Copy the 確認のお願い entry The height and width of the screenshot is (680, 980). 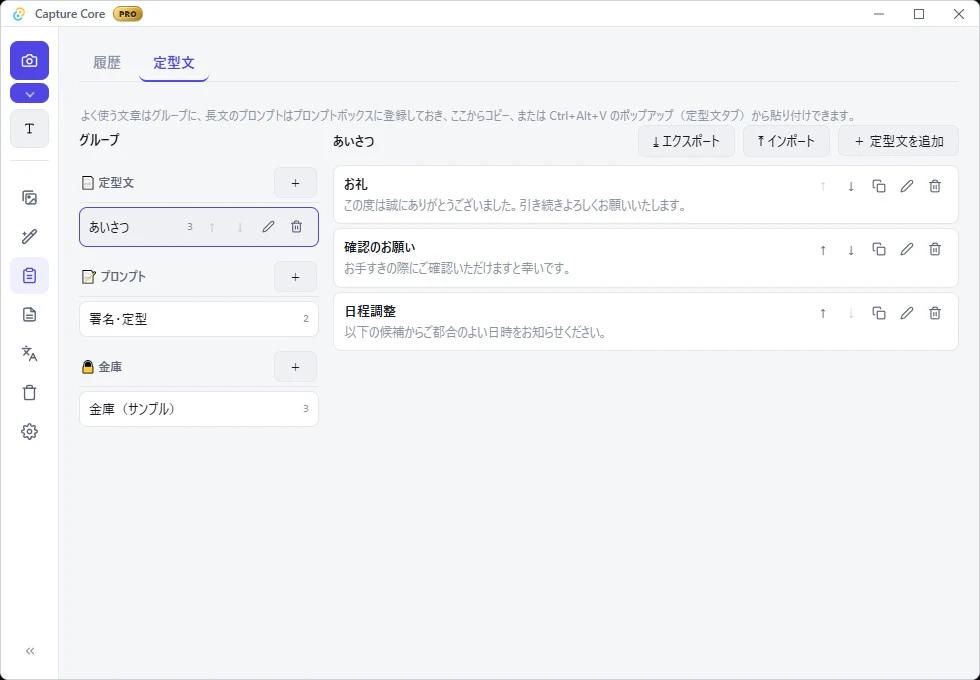(879, 250)
